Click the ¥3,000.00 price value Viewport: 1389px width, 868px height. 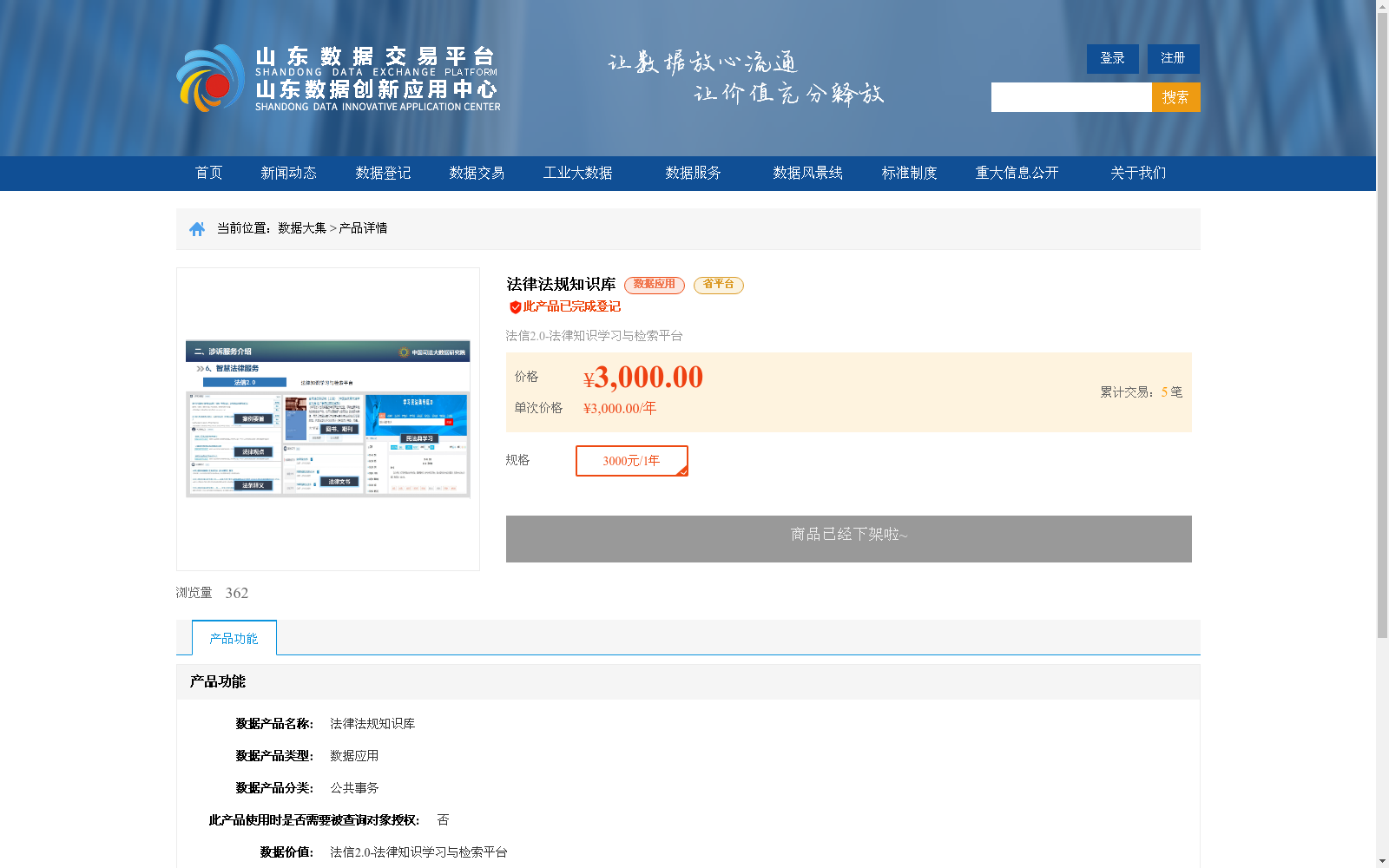tap(643, 377)
